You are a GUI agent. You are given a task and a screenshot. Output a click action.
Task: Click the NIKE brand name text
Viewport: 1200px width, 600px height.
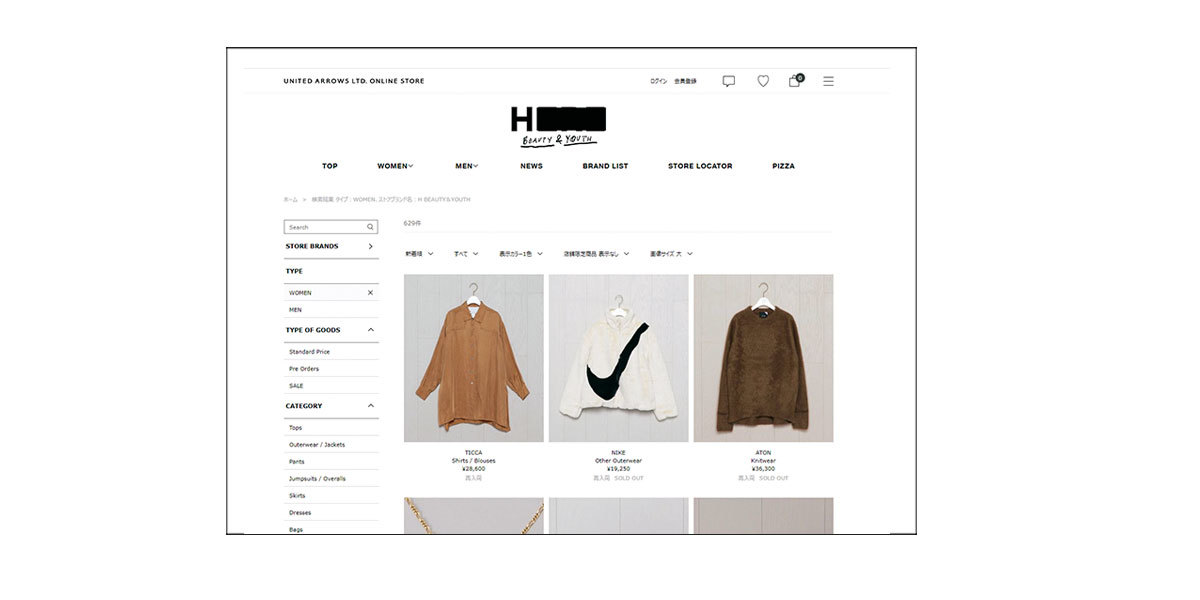click(x=619, y=453)
